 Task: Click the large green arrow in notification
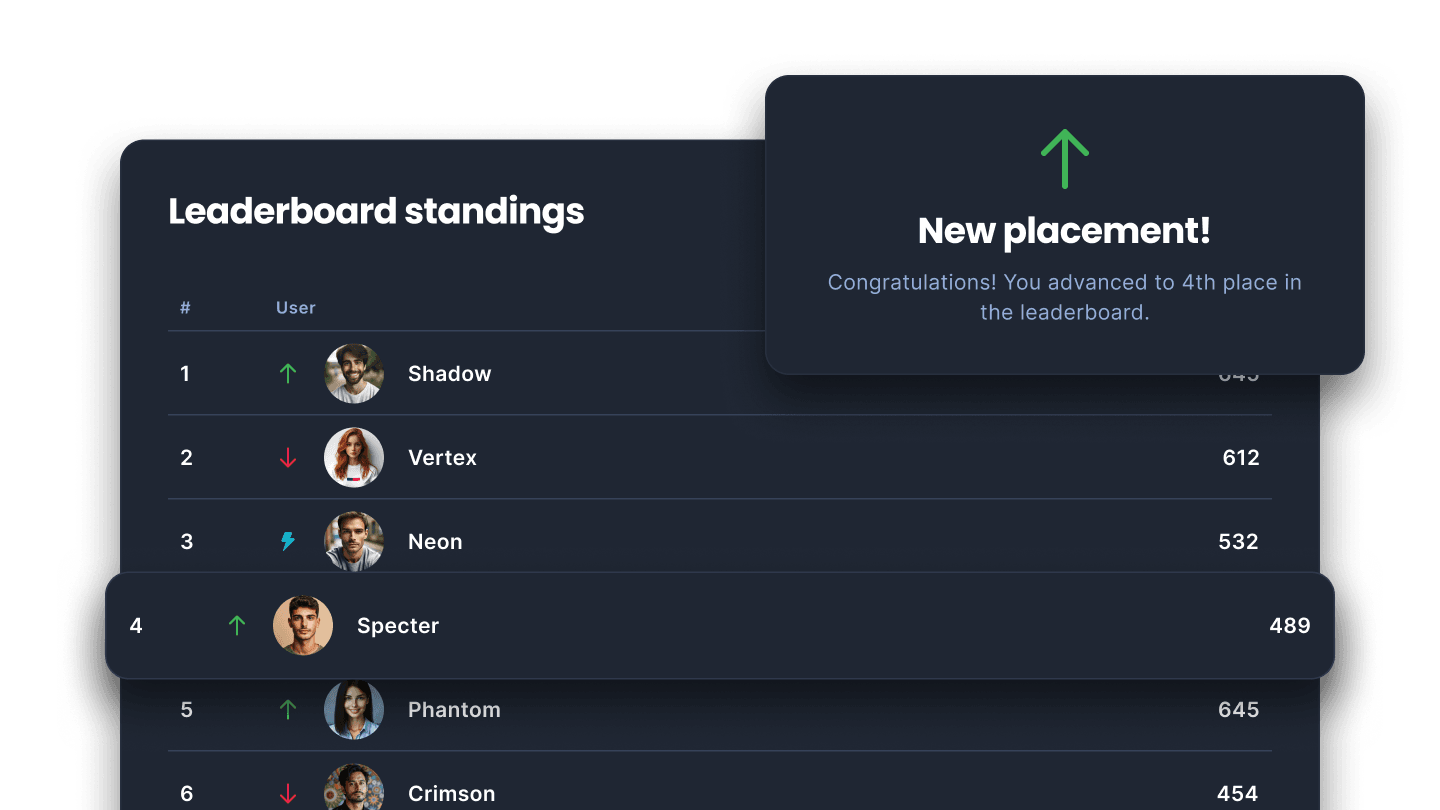tap(1064, 159)
